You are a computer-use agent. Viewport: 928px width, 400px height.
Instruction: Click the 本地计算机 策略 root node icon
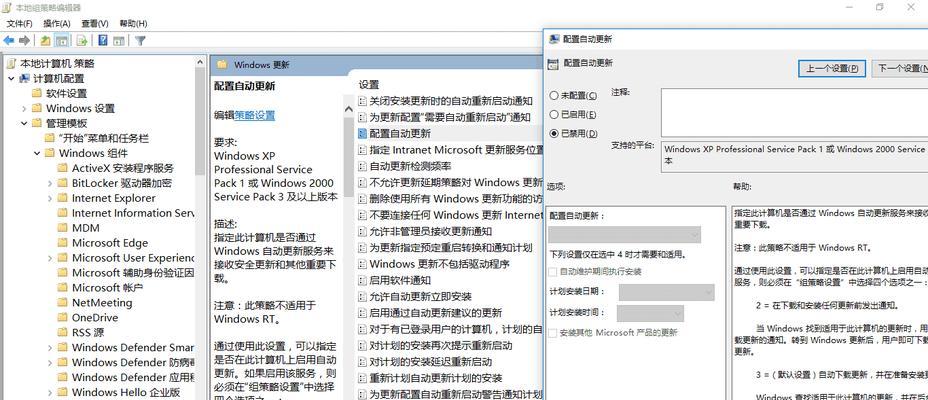click(11, 63)
